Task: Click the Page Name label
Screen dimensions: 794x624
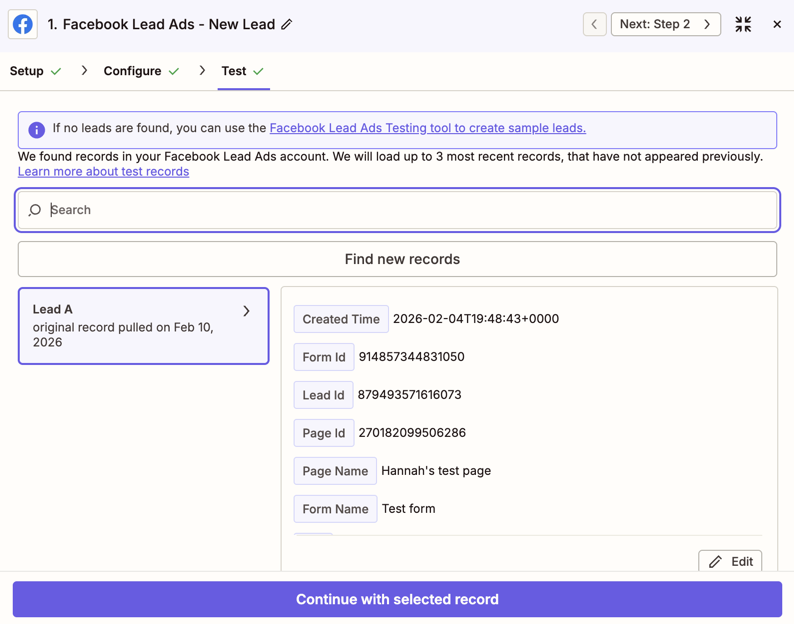Action: 335,471
